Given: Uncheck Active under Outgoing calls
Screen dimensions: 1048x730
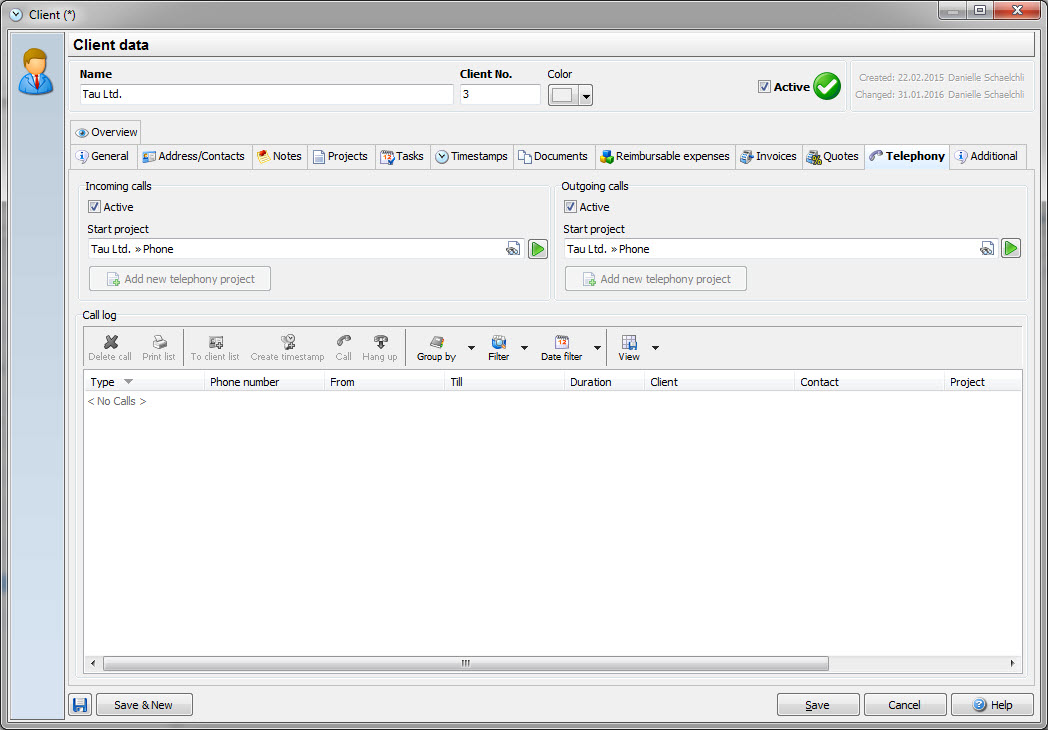Looking at the screenshot, I should [x=571, y=207].
